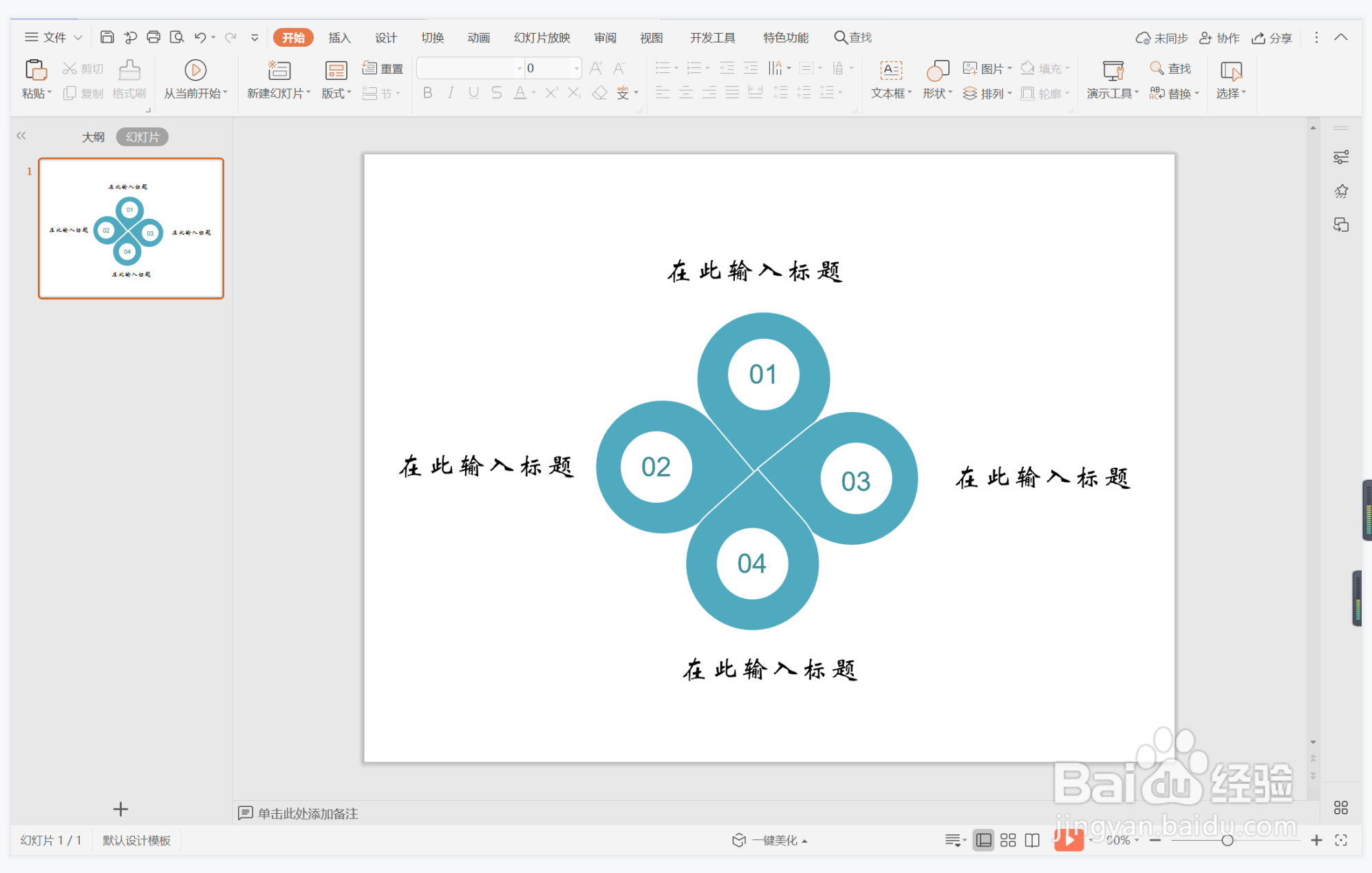Viewport: 1372px width, 873px height.
Task: Toggle Underline formatting
Action: pos(473,93)
